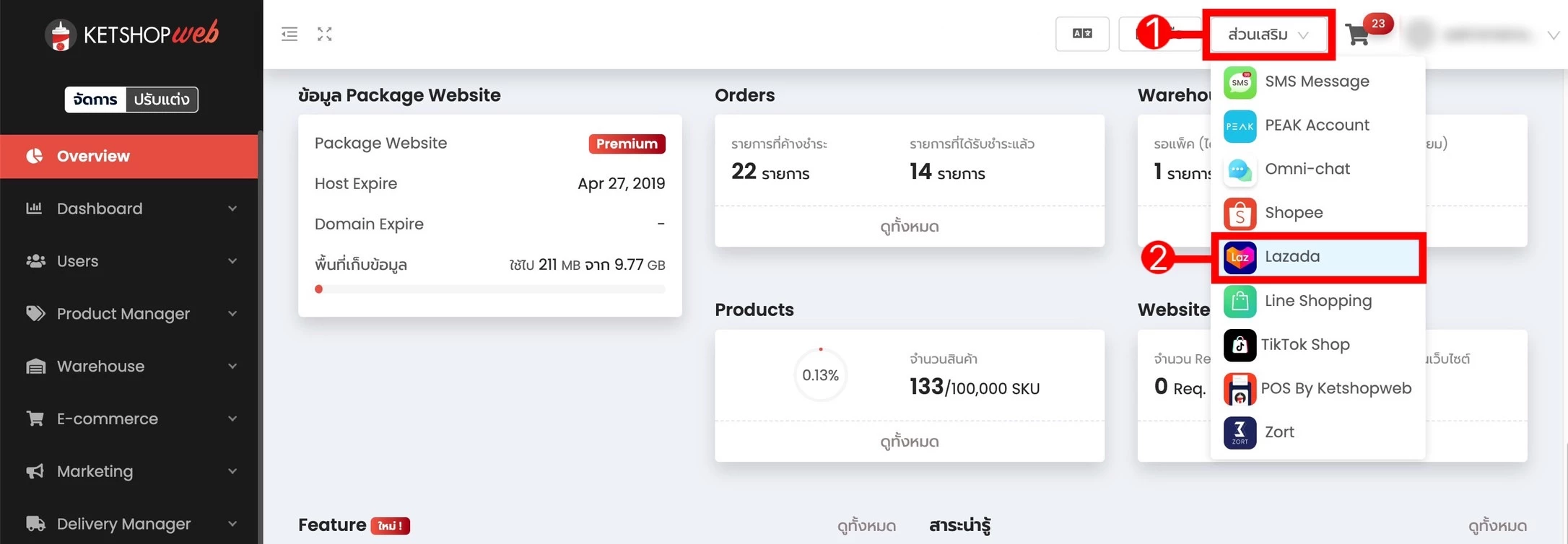Select POS By Ketshopweb menu entry
The height and width of the screenshot is (544, 1568).
coord(1317,389)
